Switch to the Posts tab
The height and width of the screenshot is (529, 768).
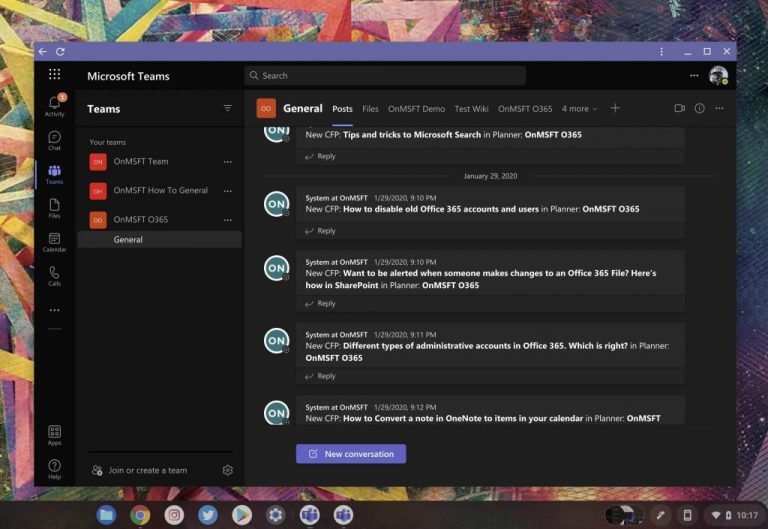(x=342, y=109)
